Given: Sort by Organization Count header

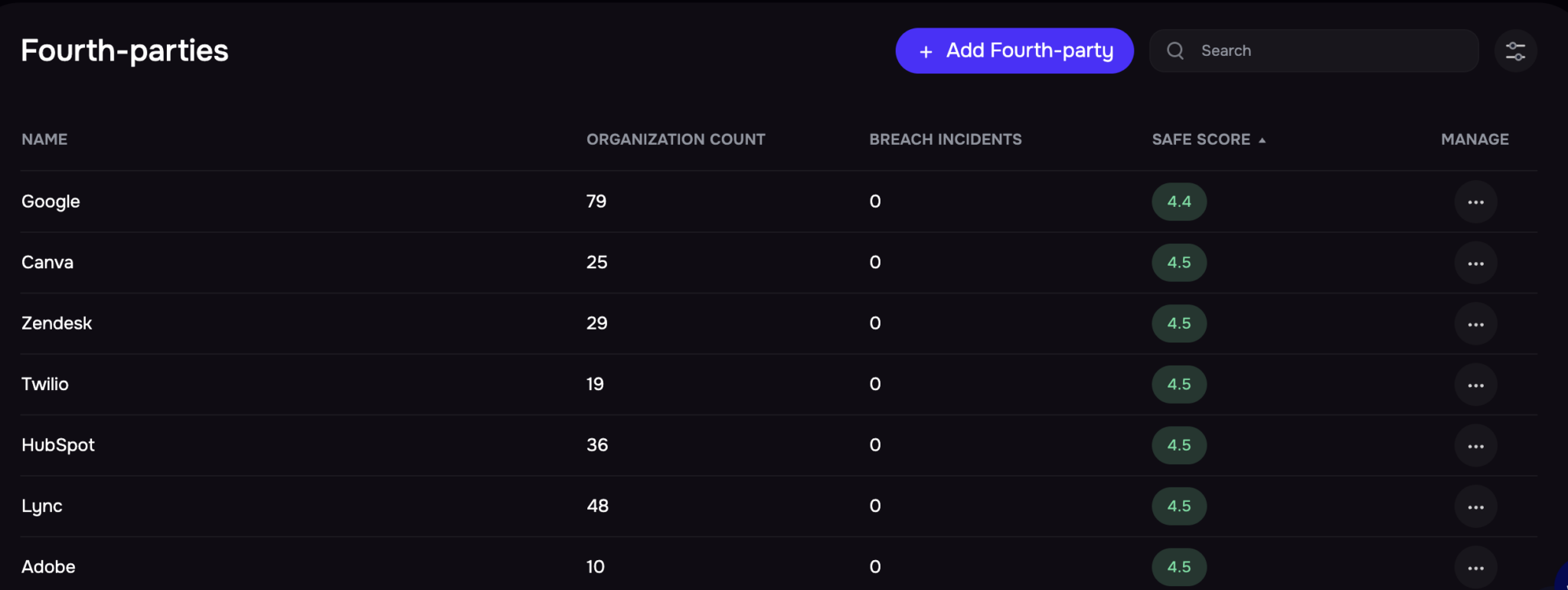Looking at the screenshot, I should pyautogui.click(x=675, y=139).
